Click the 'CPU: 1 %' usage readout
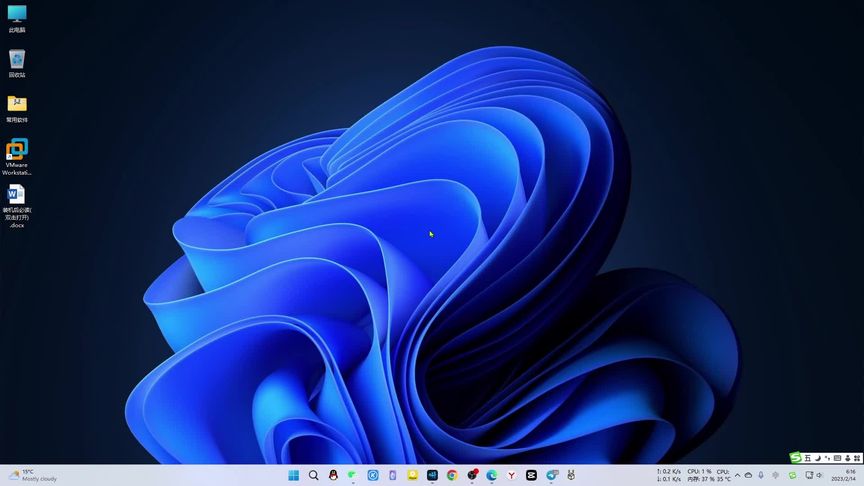 (x=699, y=472)
